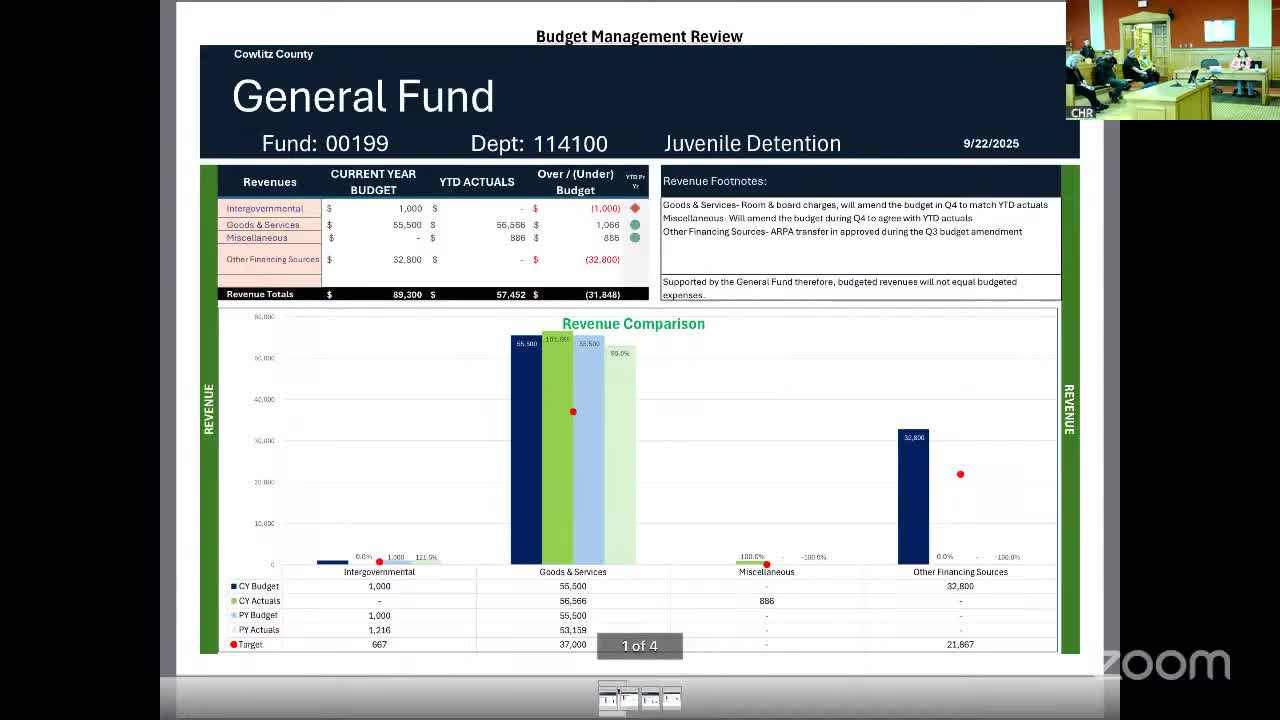Open the meeting room video thumbnail
1280x720 pixels.
click(1172, 60)
